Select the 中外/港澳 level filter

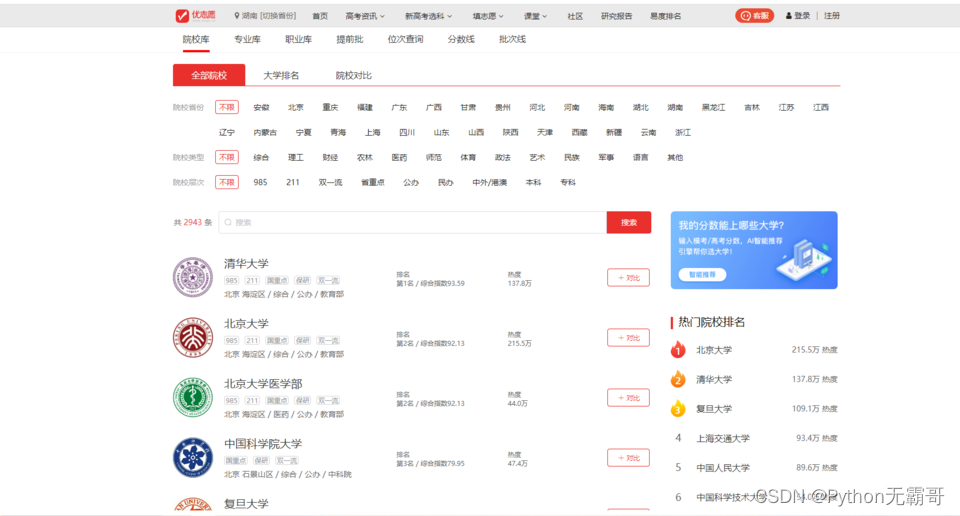click(x=490, y=182)
